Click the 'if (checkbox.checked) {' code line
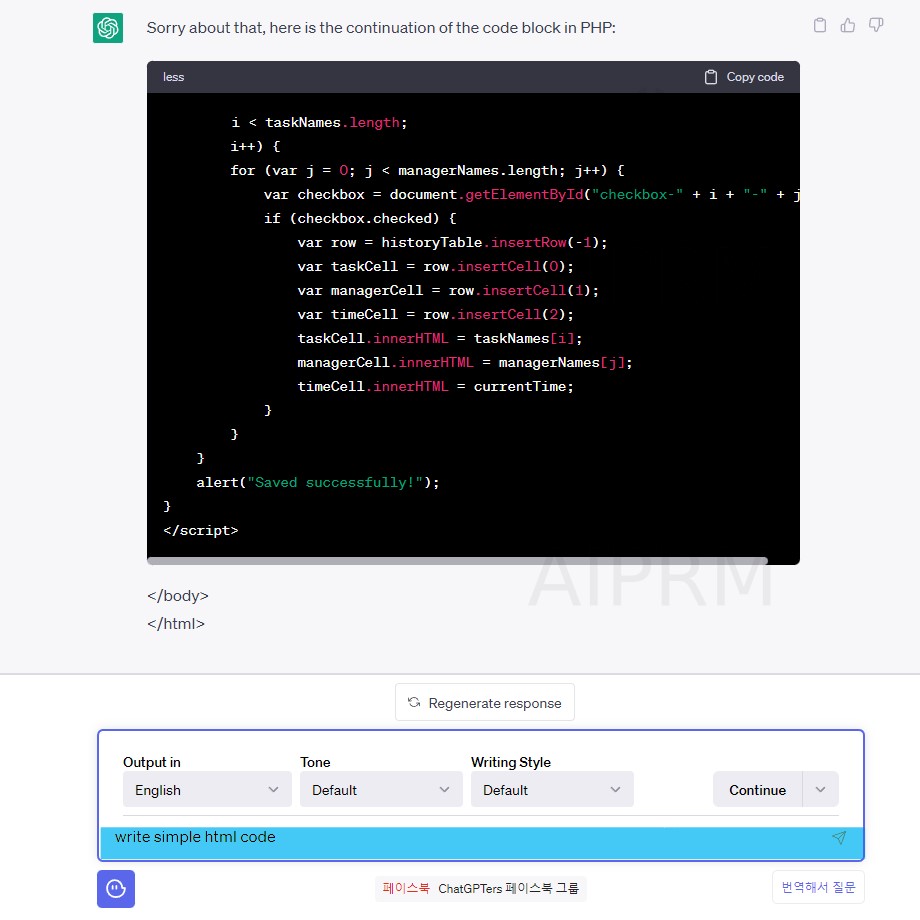 tap(360, 218)
